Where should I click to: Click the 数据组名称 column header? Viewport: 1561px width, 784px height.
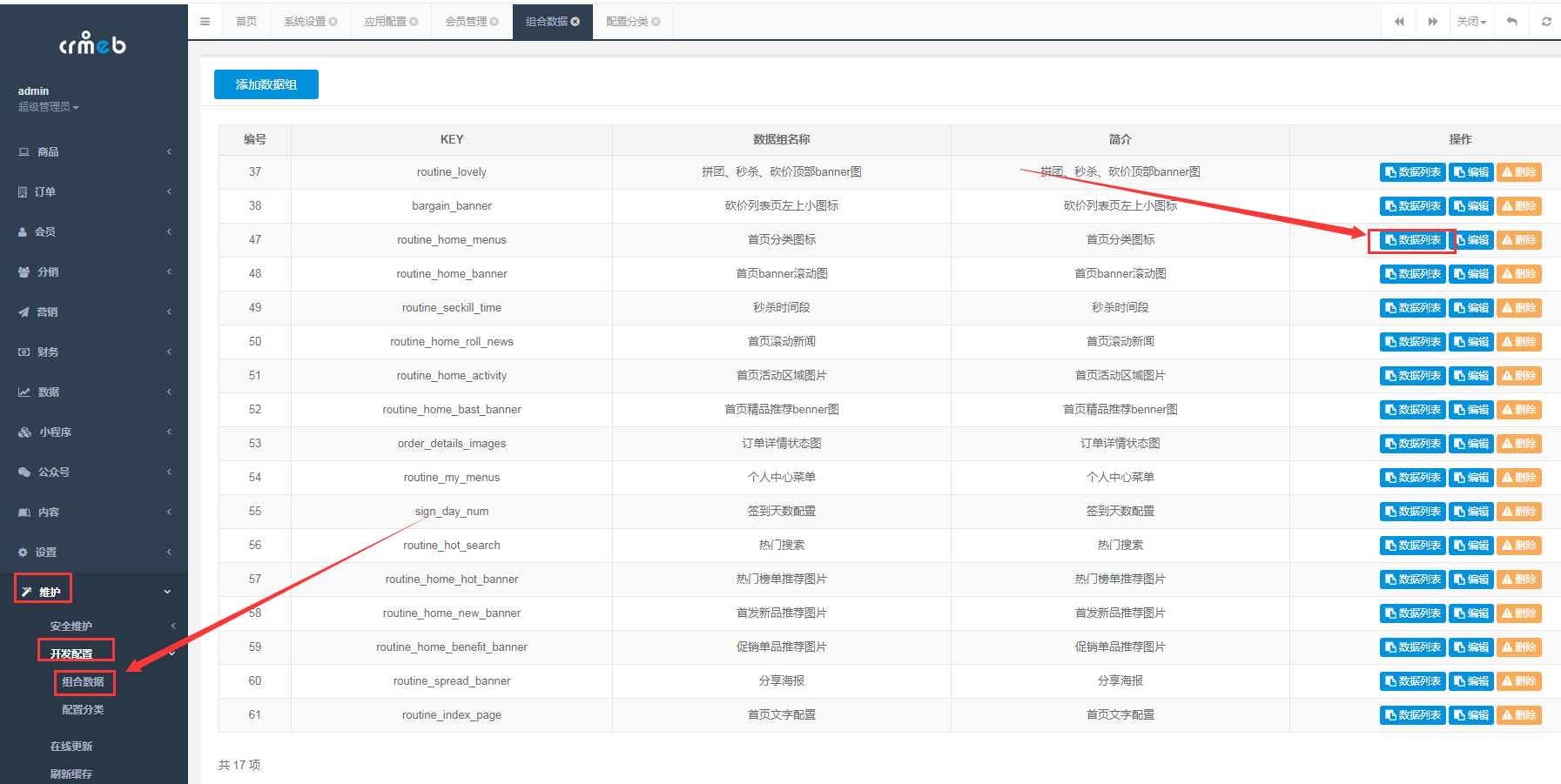coord(782,139)
